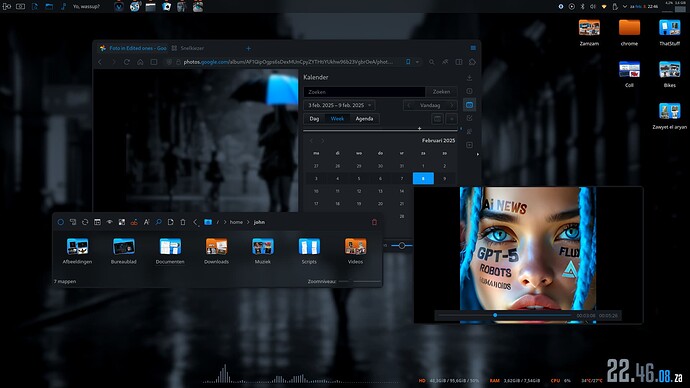Open the tasks checkbox icon in sidebar
The width and height of the screenshot is (690, 388).
tap(470, 118)
